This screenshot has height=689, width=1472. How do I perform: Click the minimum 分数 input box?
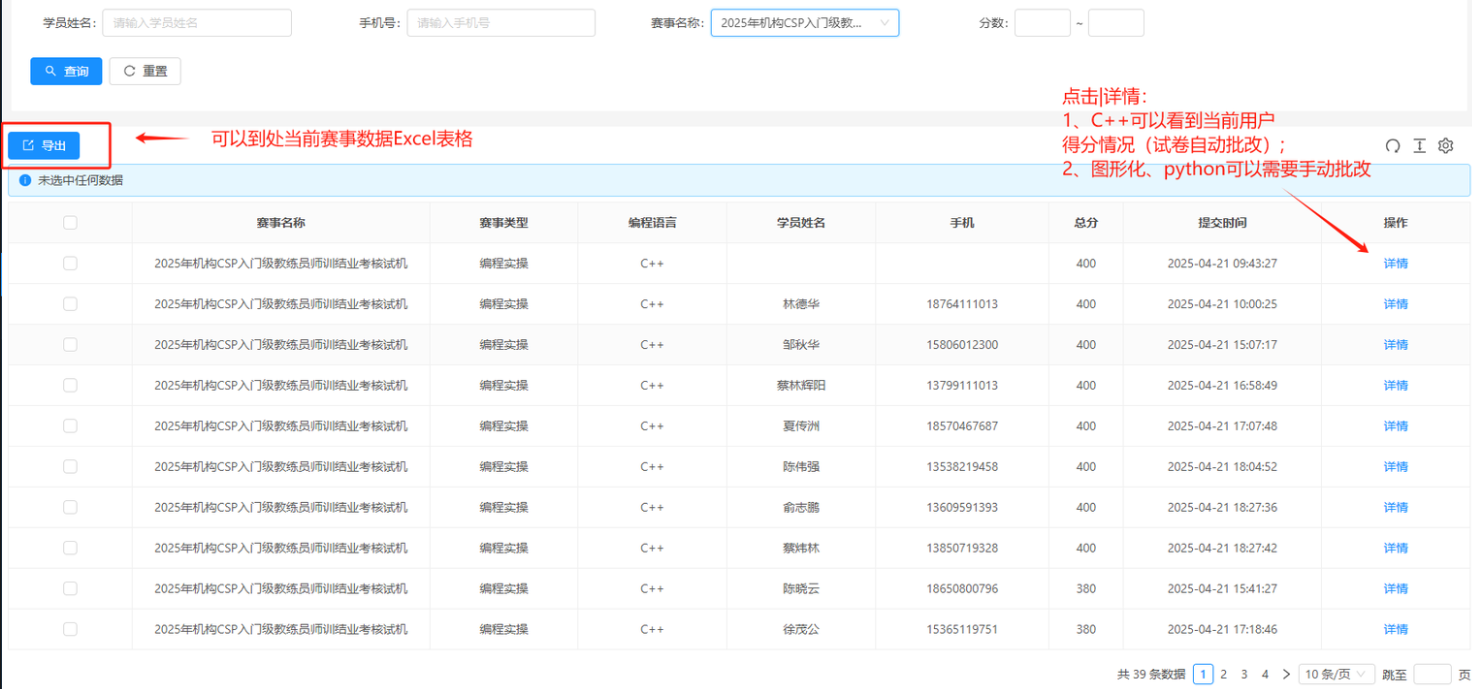[x=1041, y=23]
